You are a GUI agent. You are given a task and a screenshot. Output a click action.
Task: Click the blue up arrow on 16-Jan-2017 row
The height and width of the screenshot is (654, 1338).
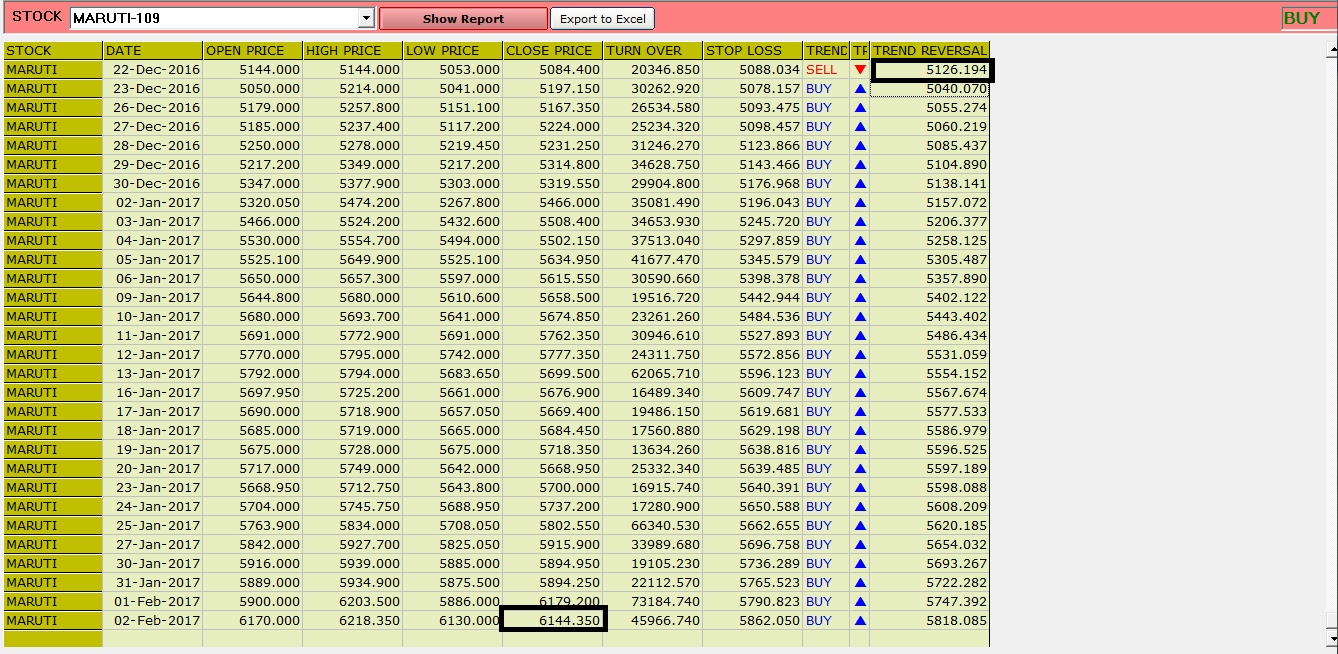pyautogui.click(x=860, y=393)
